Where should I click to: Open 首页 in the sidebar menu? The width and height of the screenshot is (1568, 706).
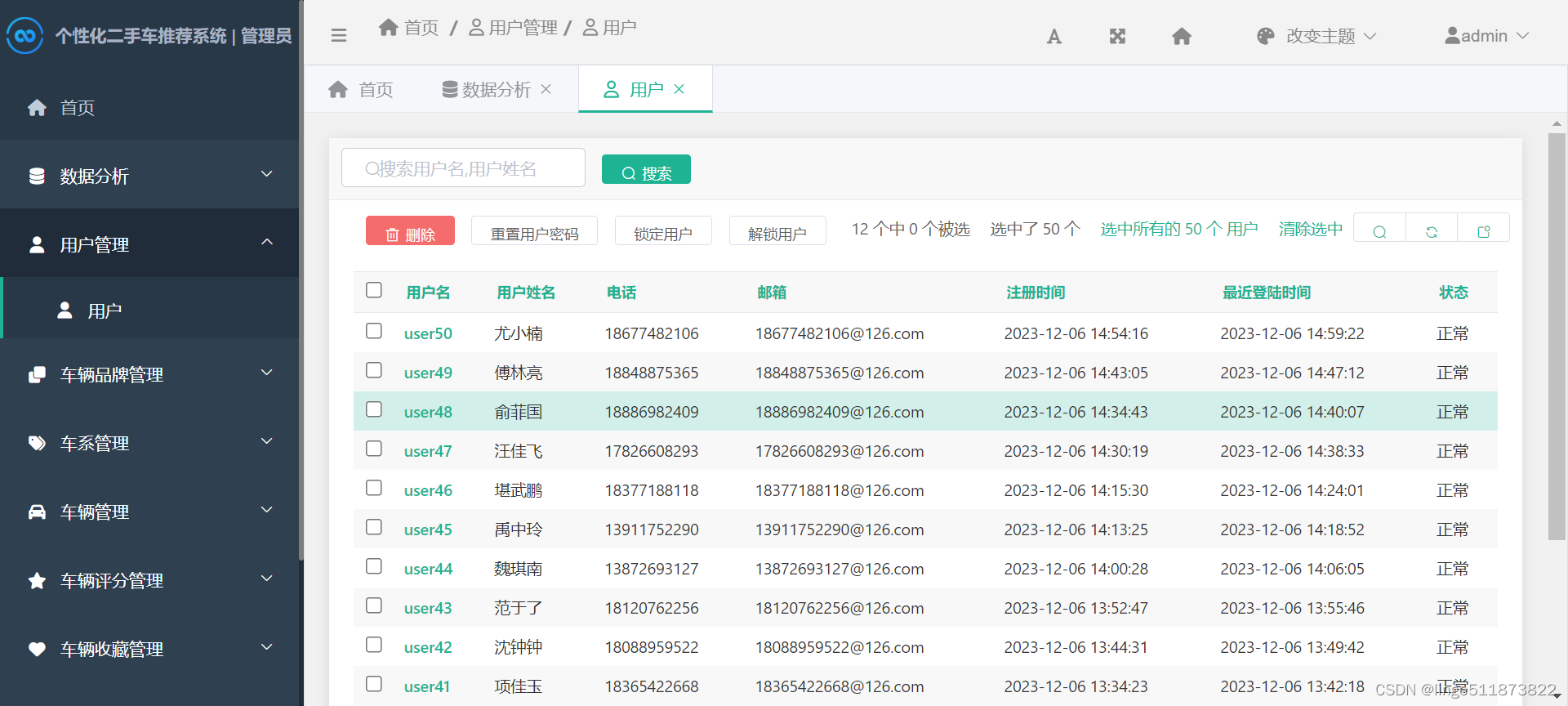tap(149, 108)
